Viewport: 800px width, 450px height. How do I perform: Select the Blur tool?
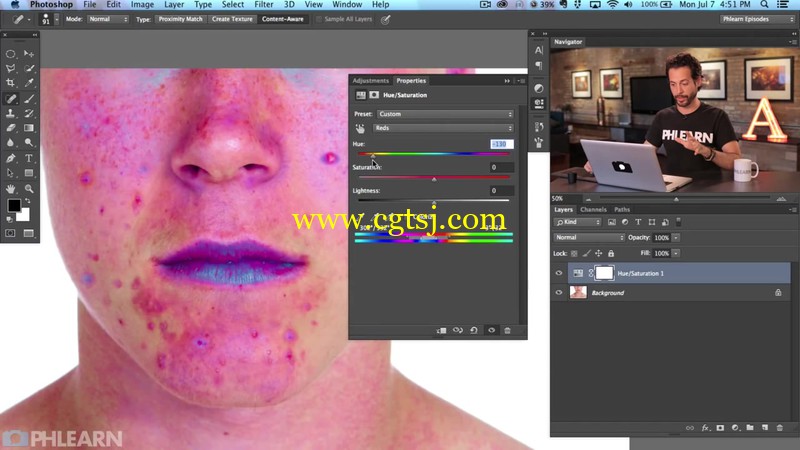[x=10, y=143]
